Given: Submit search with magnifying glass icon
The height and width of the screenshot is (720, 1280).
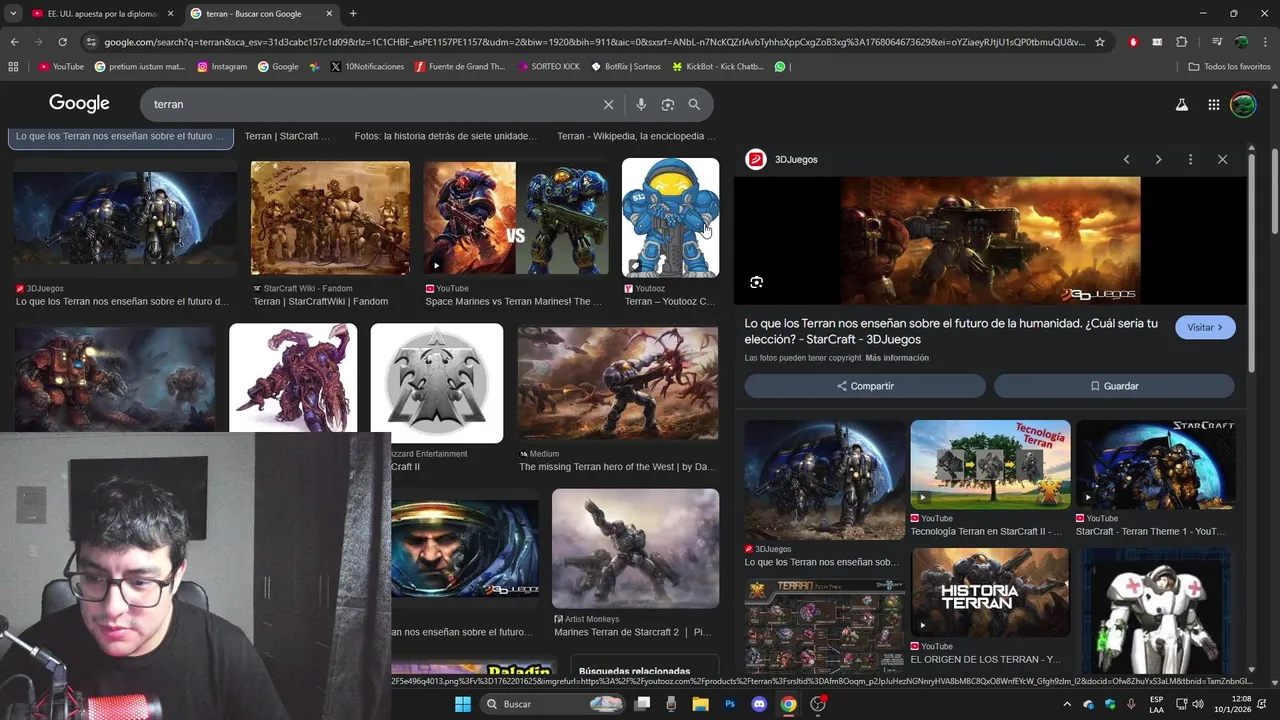Looking at the screenshot, I should (x=694, y=104).
